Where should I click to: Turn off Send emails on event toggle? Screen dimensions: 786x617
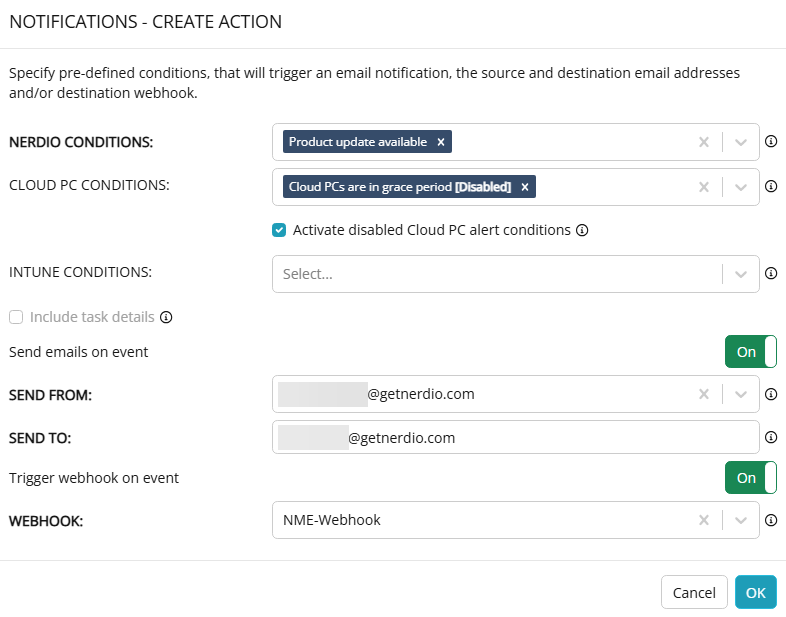click(x=750, y=352)
